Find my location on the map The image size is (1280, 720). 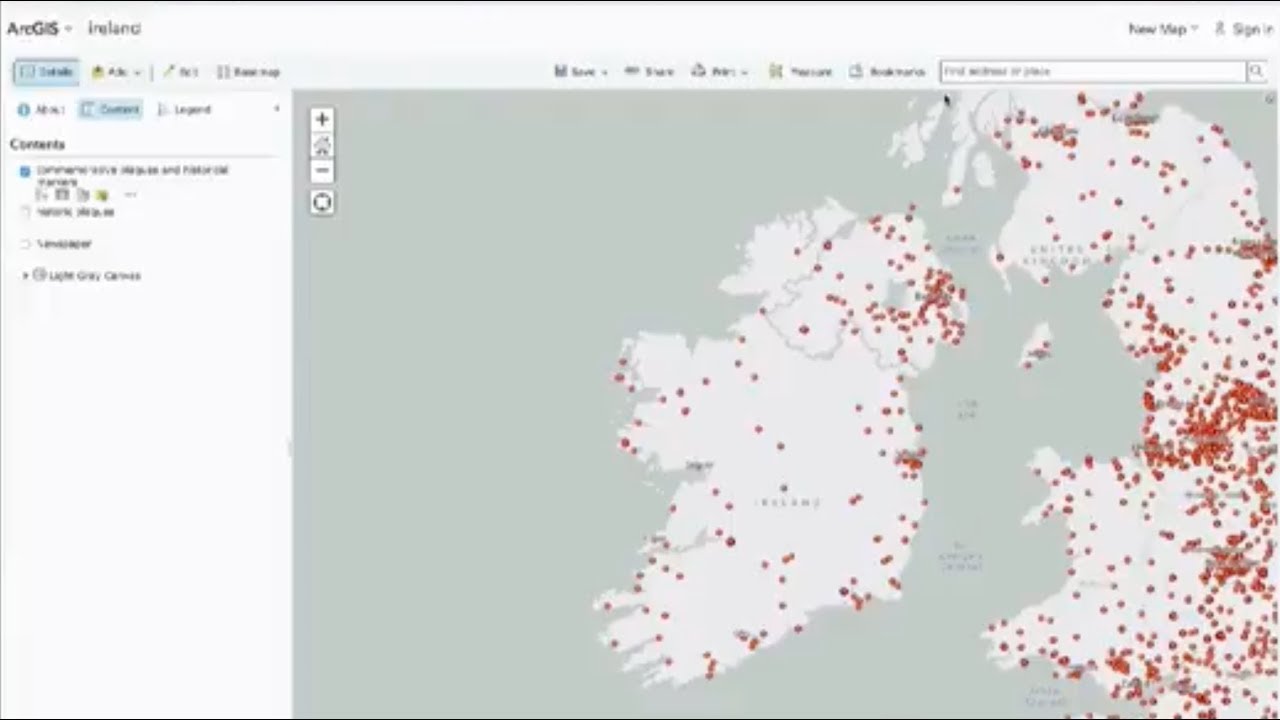point(322,203)
